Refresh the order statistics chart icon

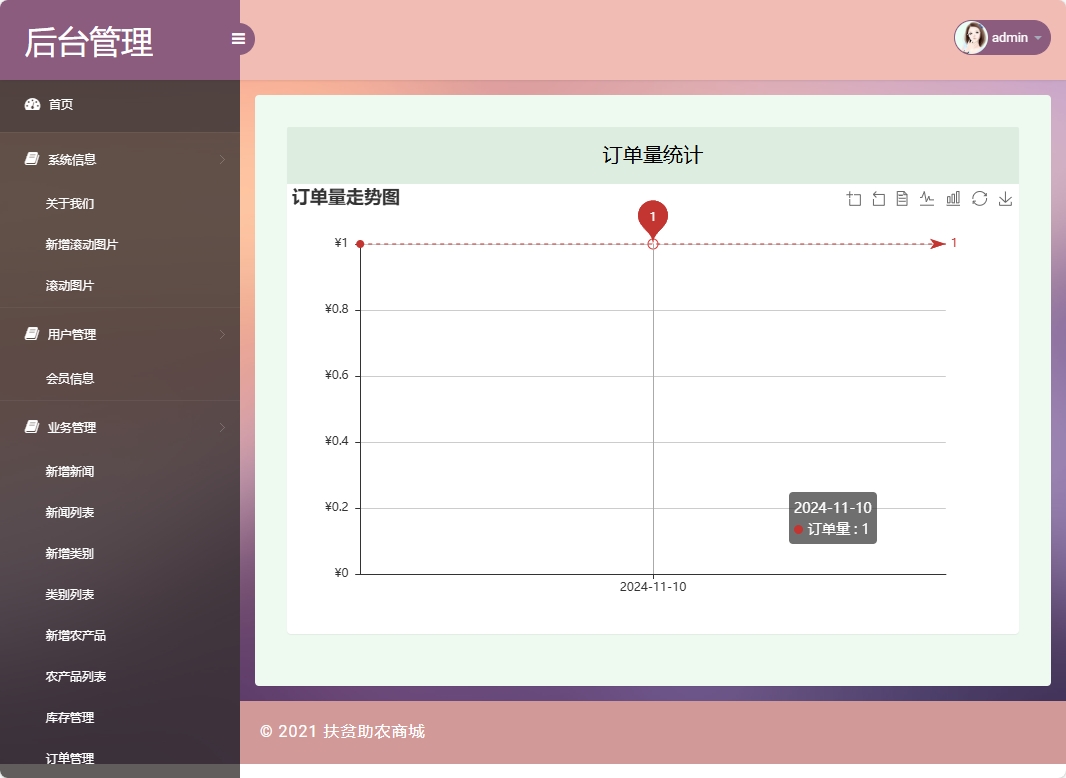[979, 198]
